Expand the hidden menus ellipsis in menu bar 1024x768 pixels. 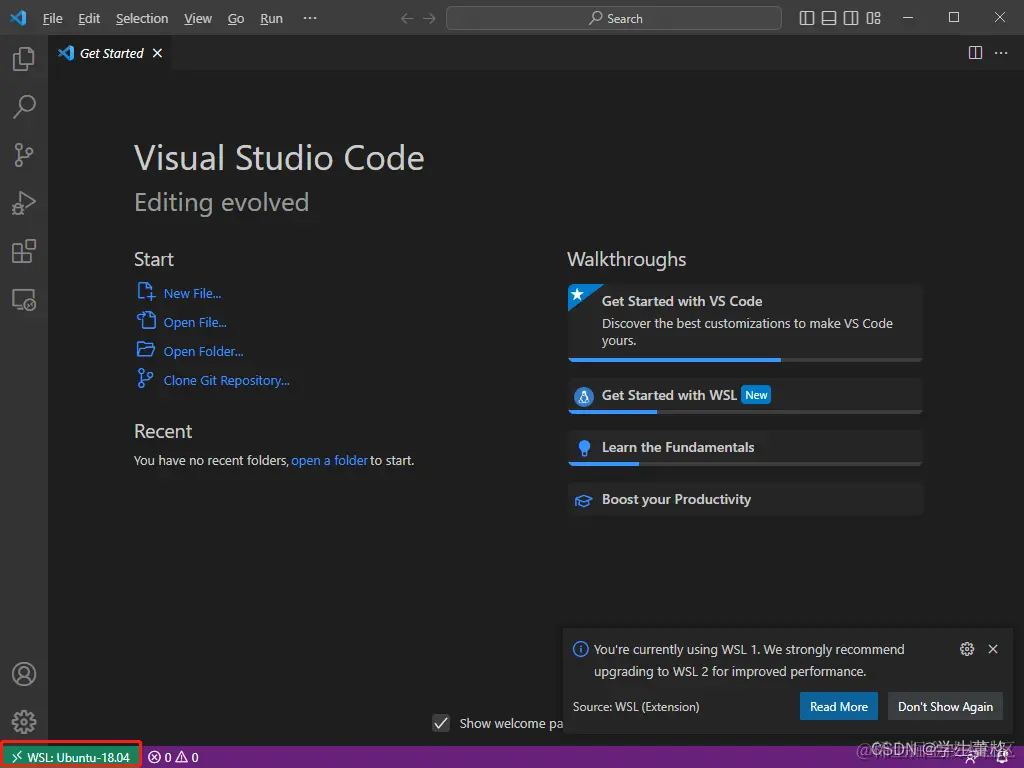point(310,18)
